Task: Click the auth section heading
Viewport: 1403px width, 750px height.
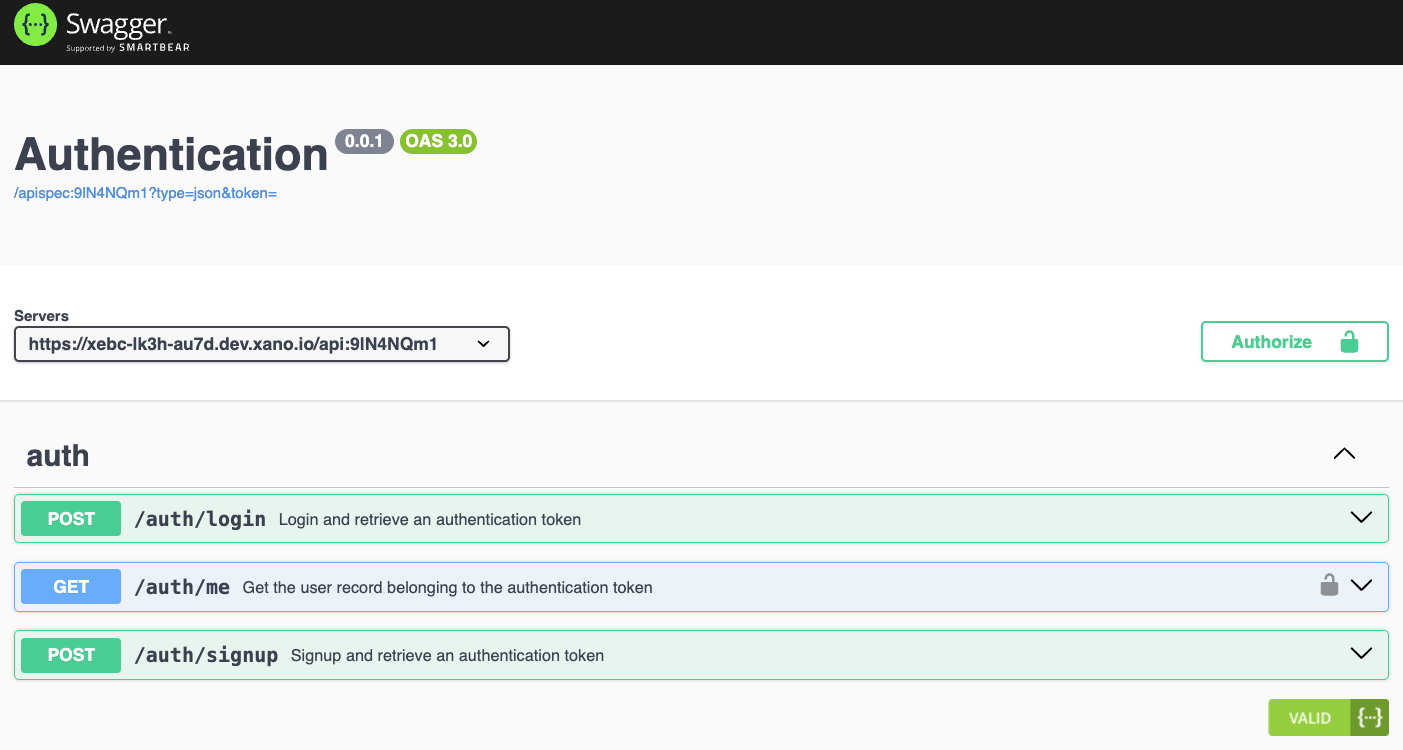Action: (57, 456)
